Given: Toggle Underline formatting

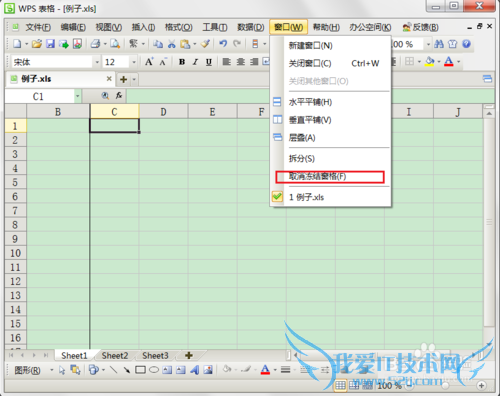Looking at the screenshot, I should pyautogui.click(x=209, y=62).
